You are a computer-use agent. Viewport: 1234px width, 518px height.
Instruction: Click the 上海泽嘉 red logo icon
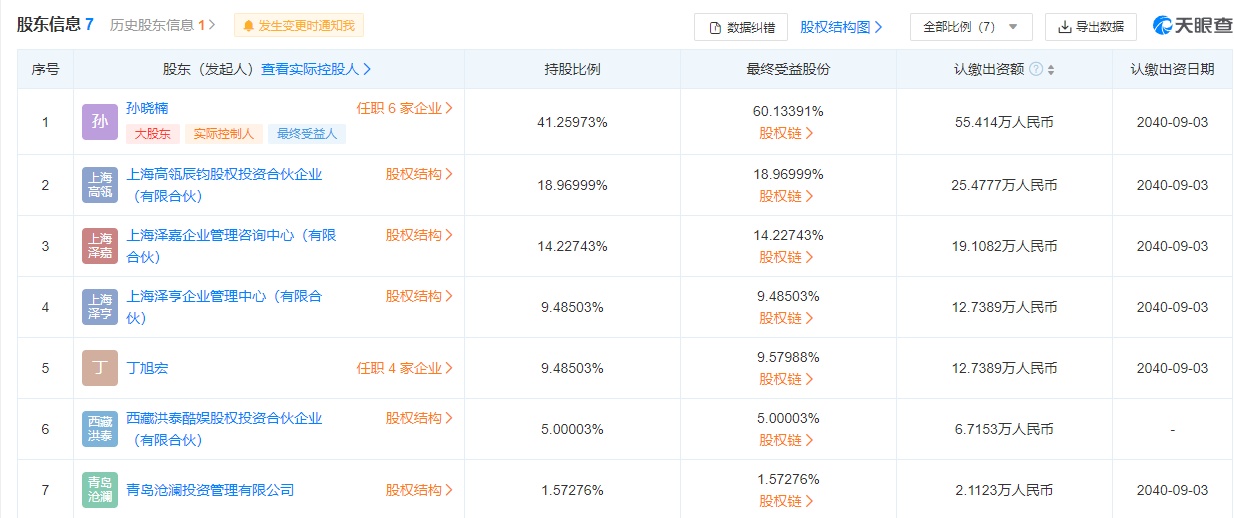coord(99,246)
